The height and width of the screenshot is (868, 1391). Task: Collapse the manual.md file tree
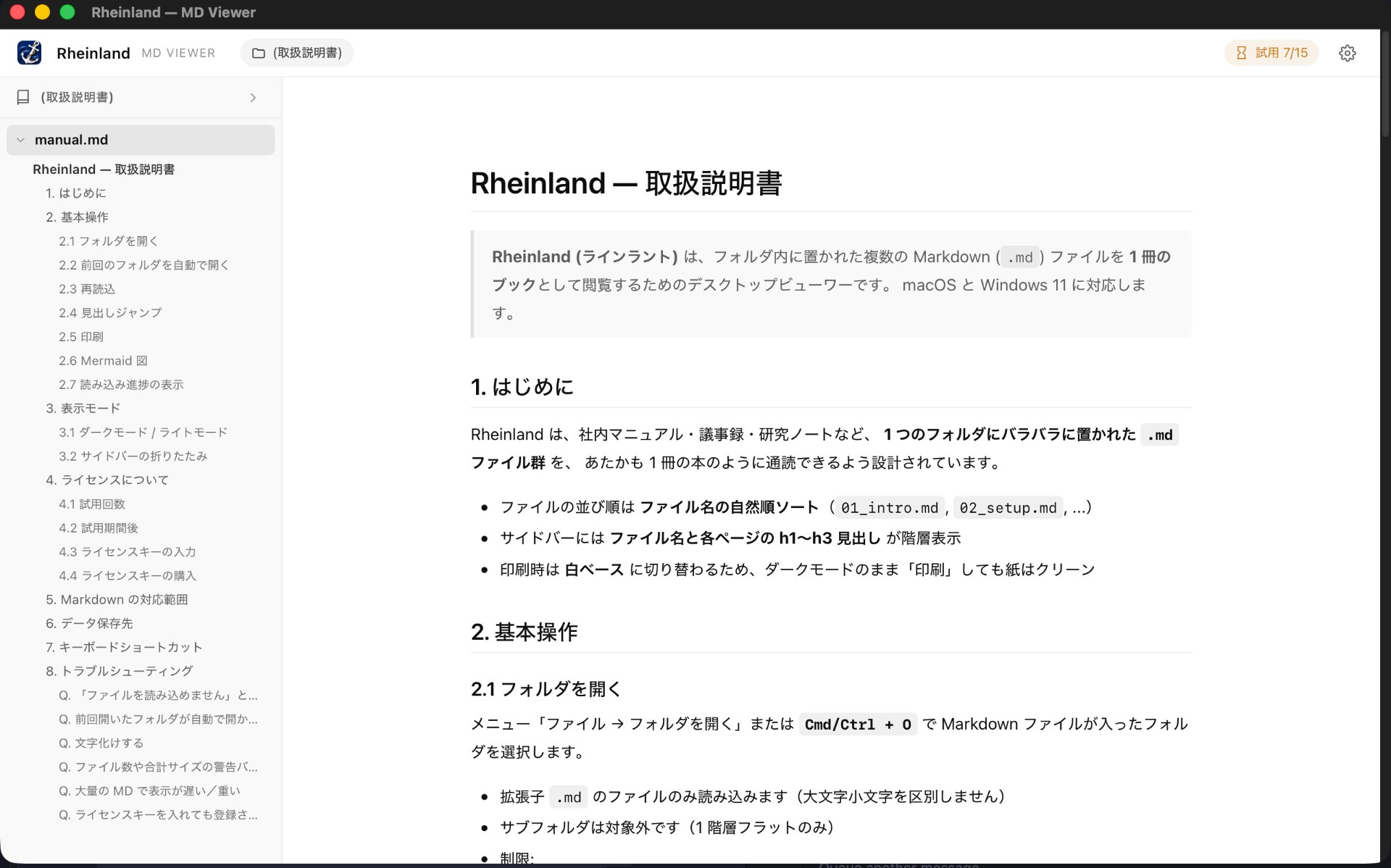tap(21, 140)
